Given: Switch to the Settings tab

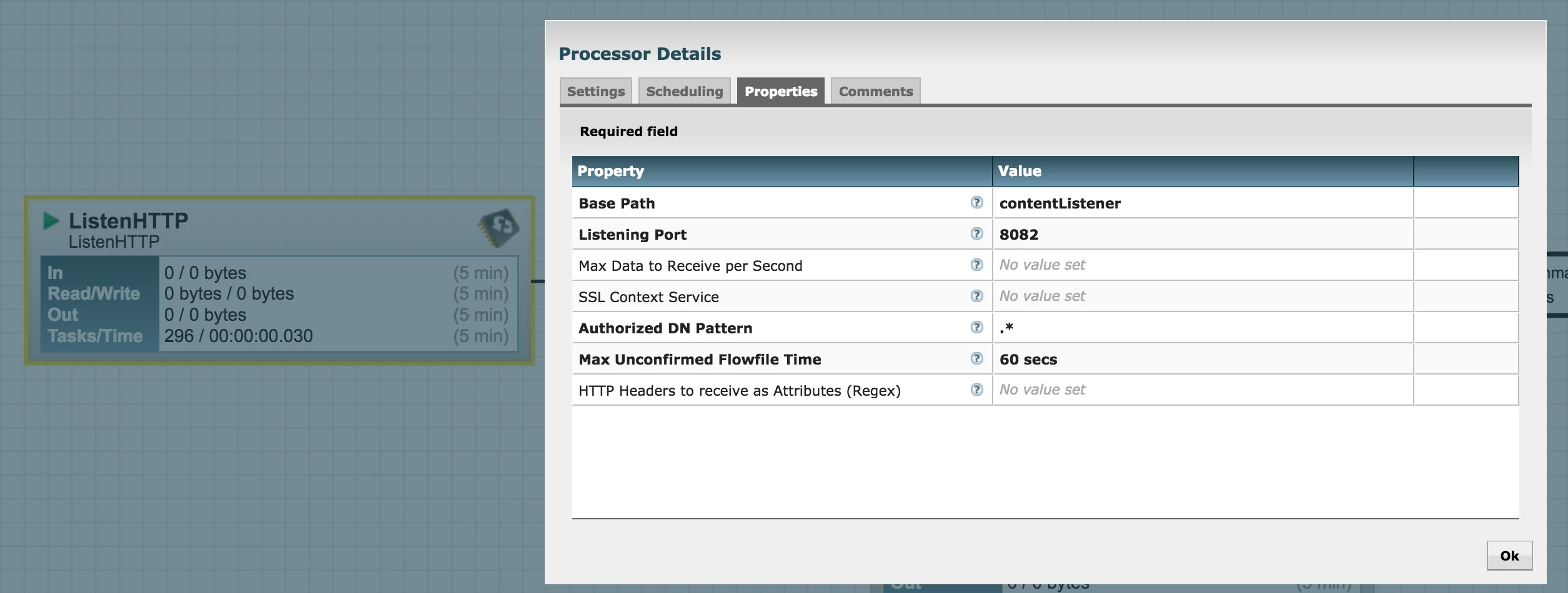Looking at the screenshot, I should 596,91.
